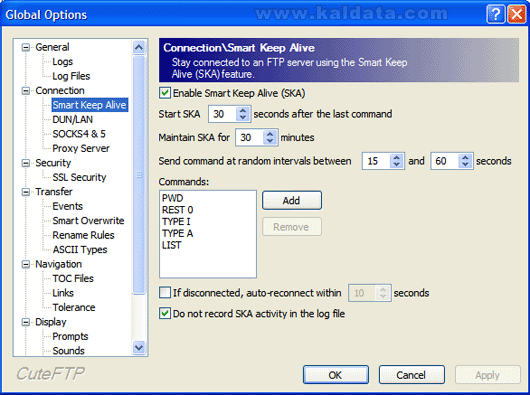The width and height of the screenshot is (530, 395).
Task: Open SSL Security settings
Action: pyautogui.click(x=79, y=177)
